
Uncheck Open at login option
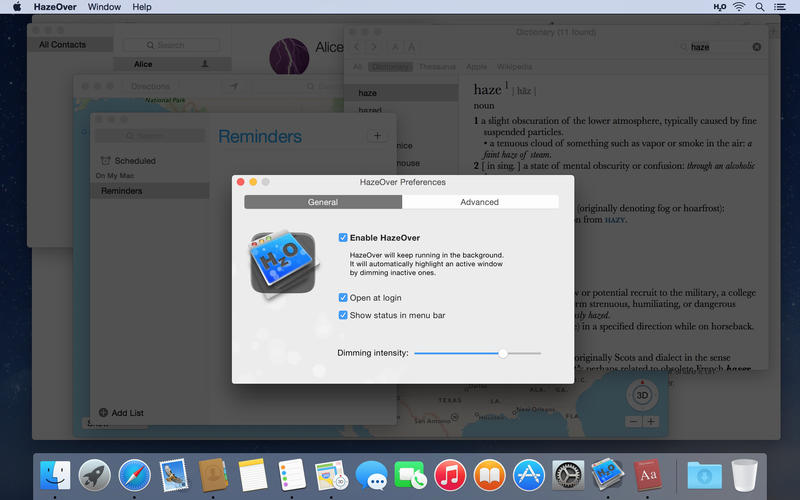[x=343, y=298]
